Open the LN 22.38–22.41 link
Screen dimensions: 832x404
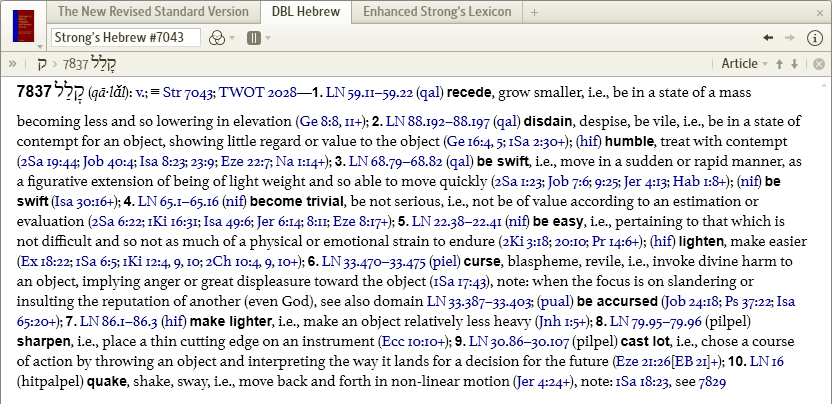[456, 221]
